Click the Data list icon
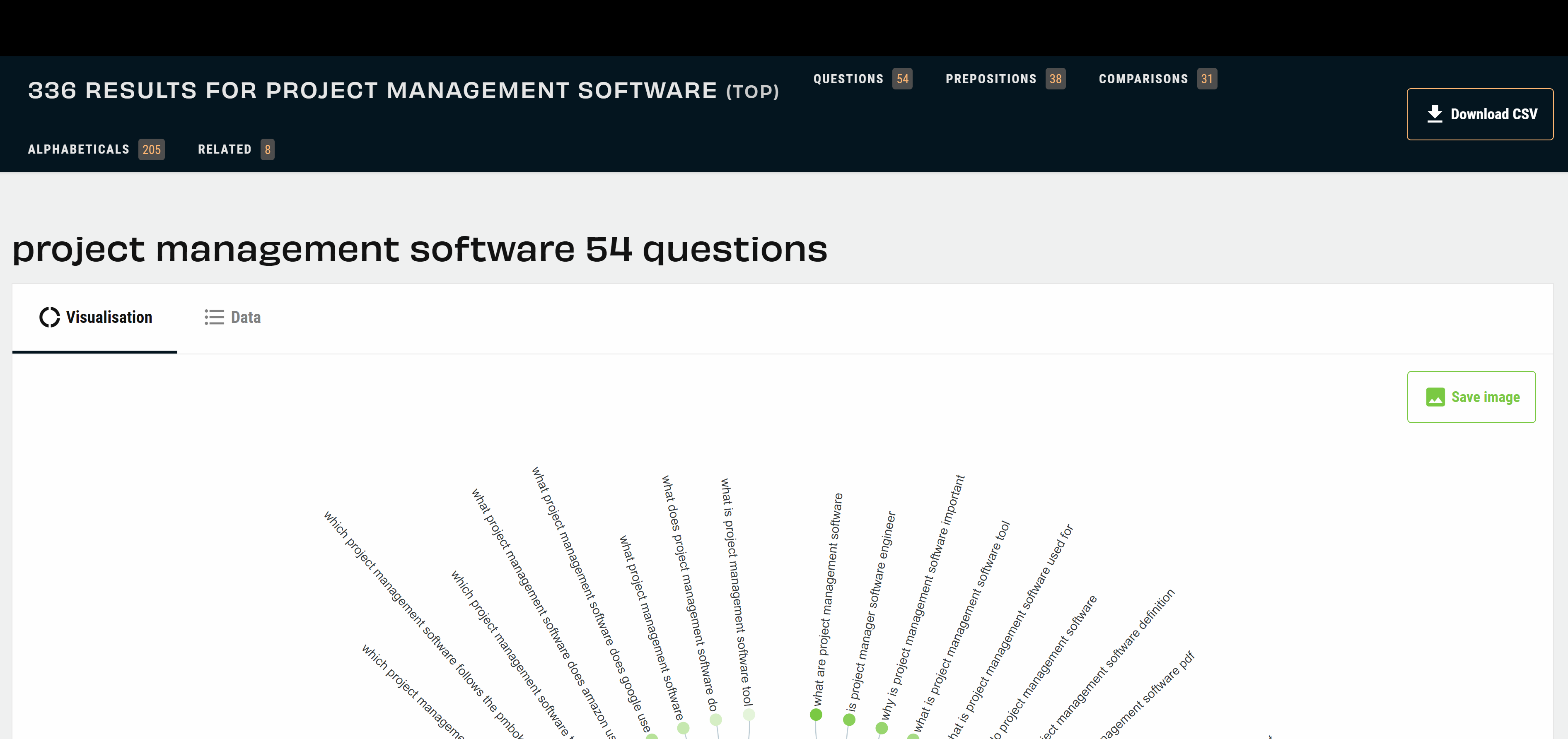This screenshot has height=739, width=1568. 214,317
